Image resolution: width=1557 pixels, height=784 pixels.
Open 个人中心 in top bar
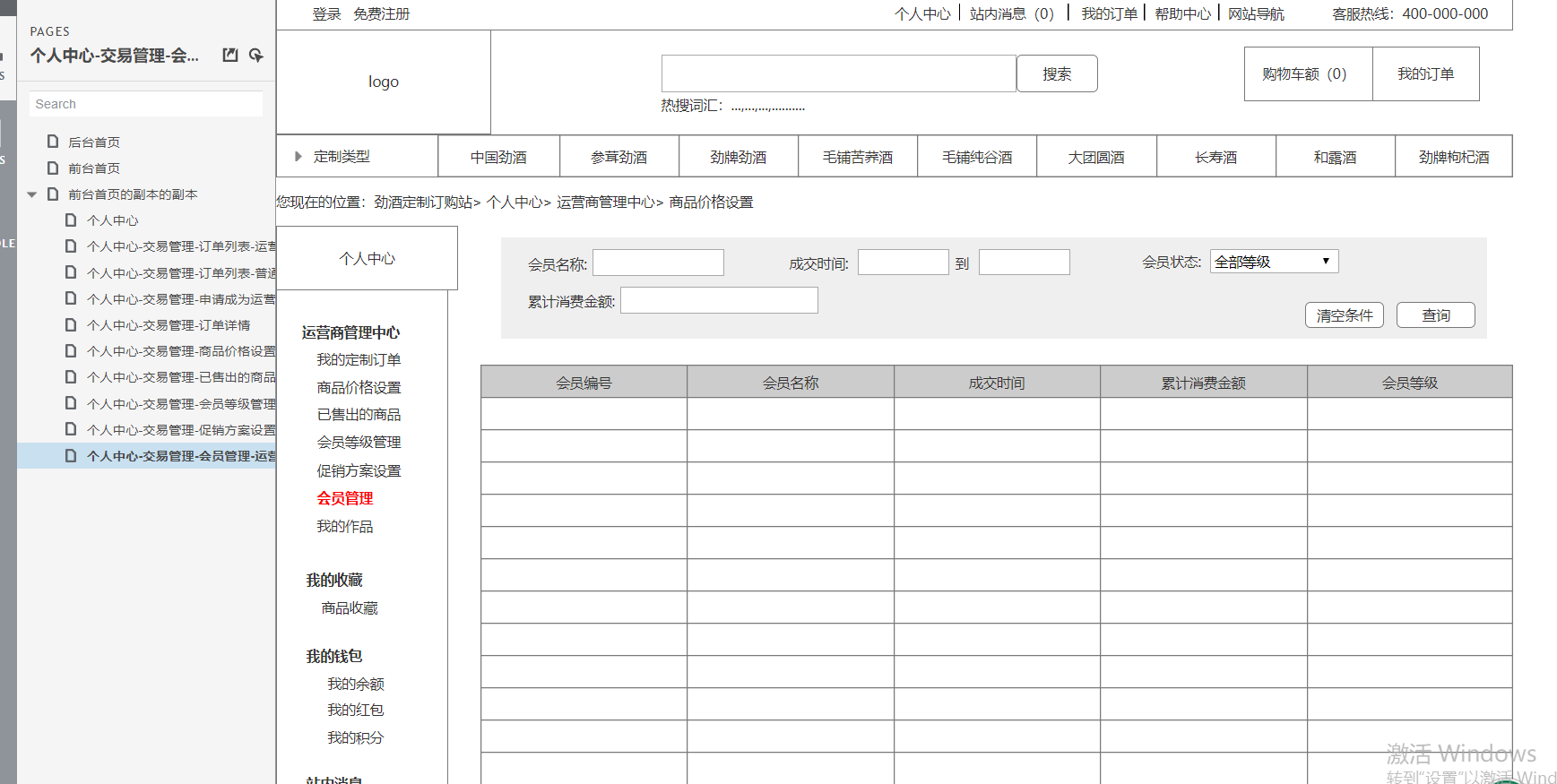click(x=922, y=14)
